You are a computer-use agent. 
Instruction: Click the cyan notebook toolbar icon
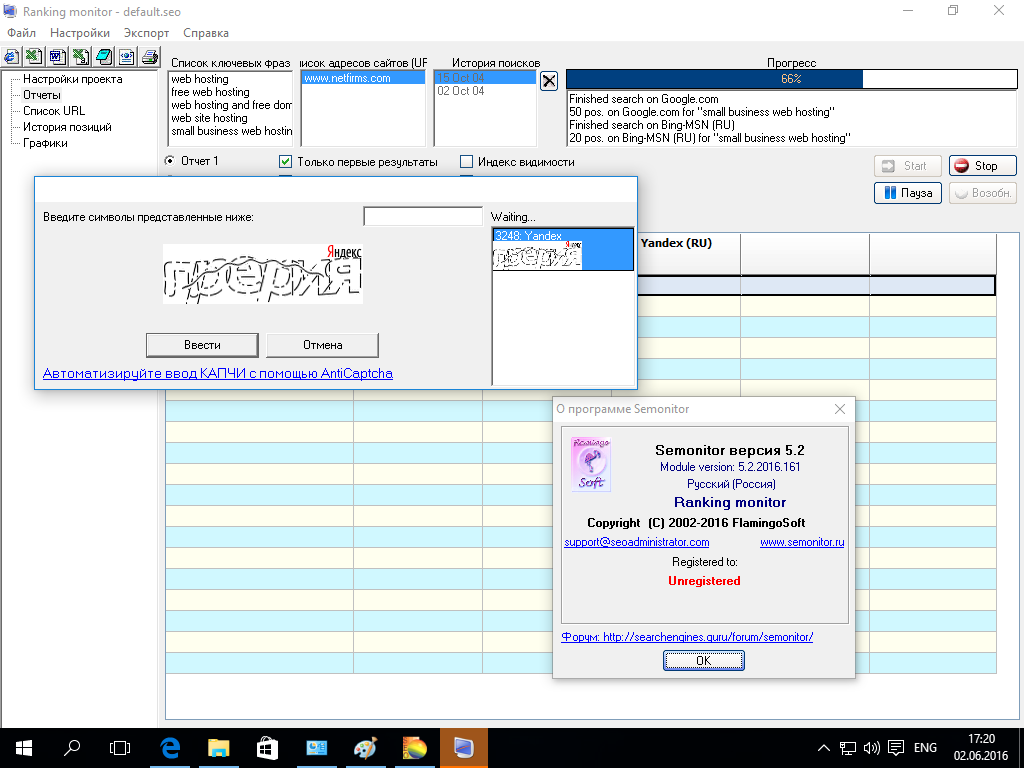click(103, 56)
